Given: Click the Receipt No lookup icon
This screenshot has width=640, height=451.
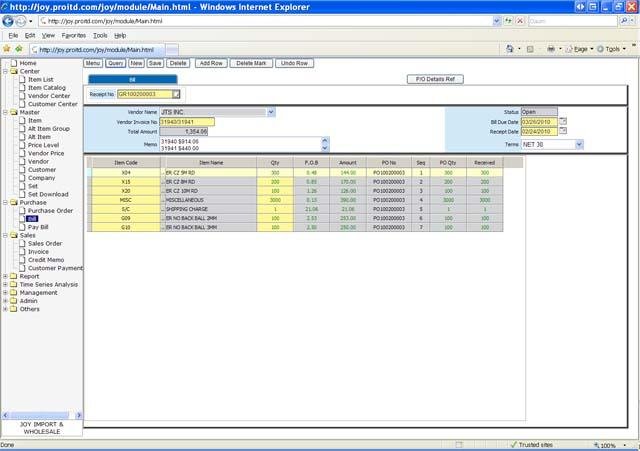Looking at the screenshot, I should 176,94.
